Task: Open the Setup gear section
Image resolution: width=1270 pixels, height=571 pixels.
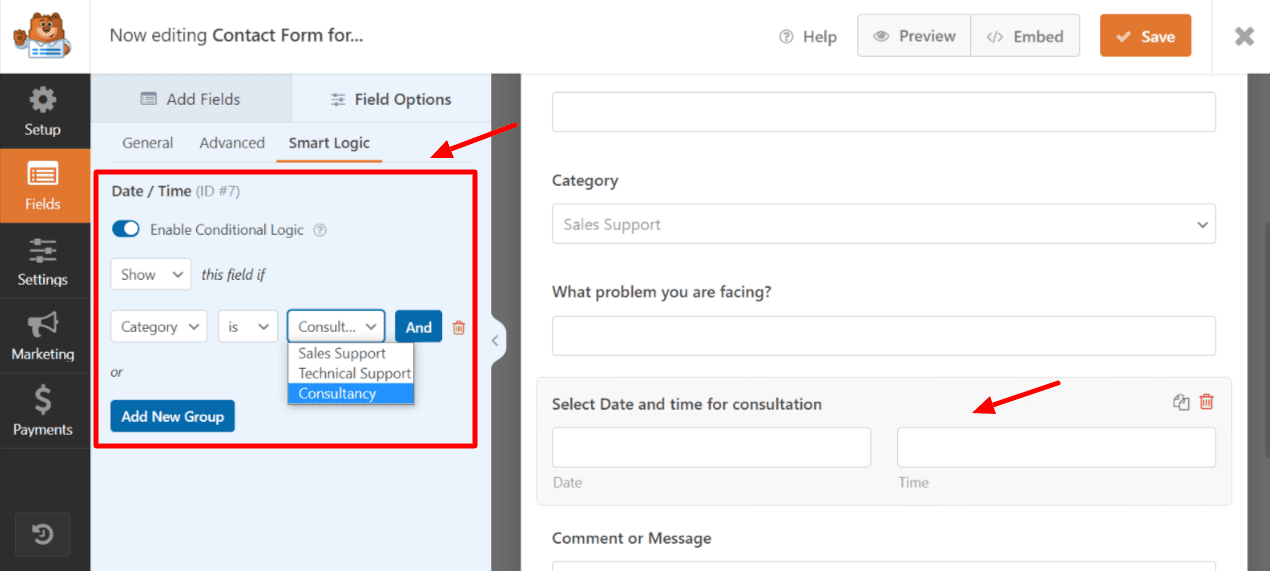Action: pos(43,111)
